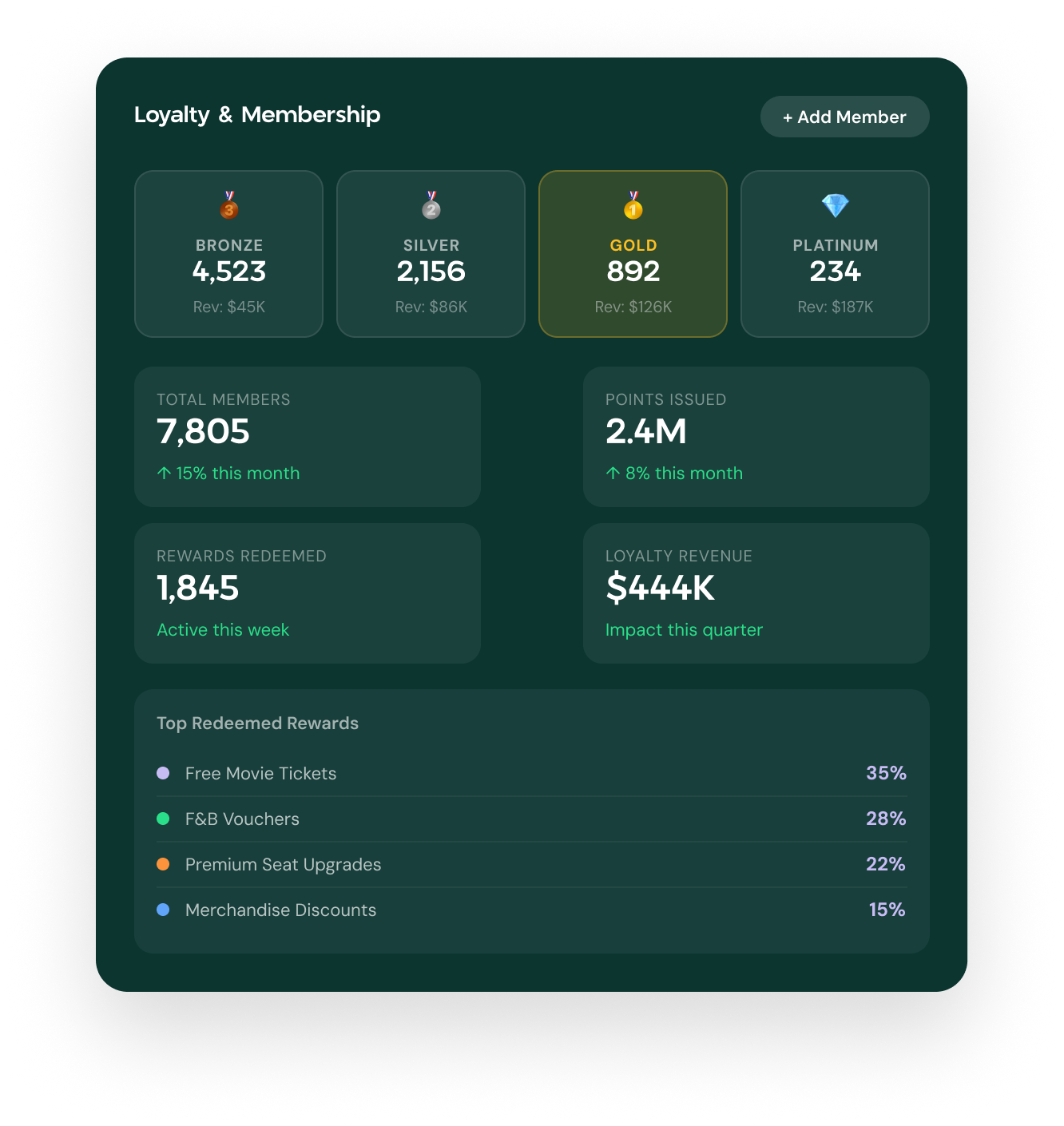Click the green arrow beside 15% this month

pos(164,474)
